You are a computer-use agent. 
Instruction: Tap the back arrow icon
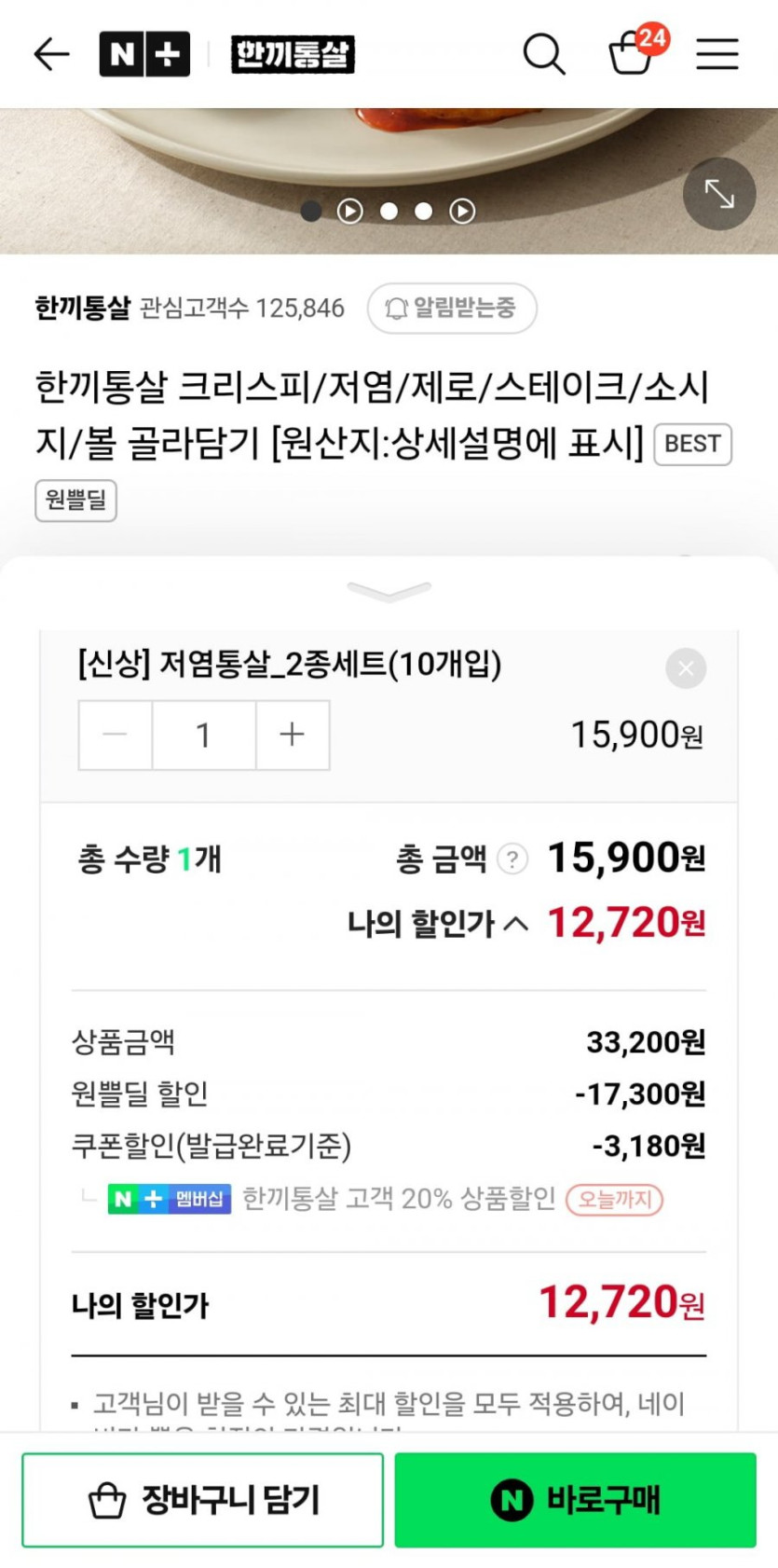click(x=52, y=54)
